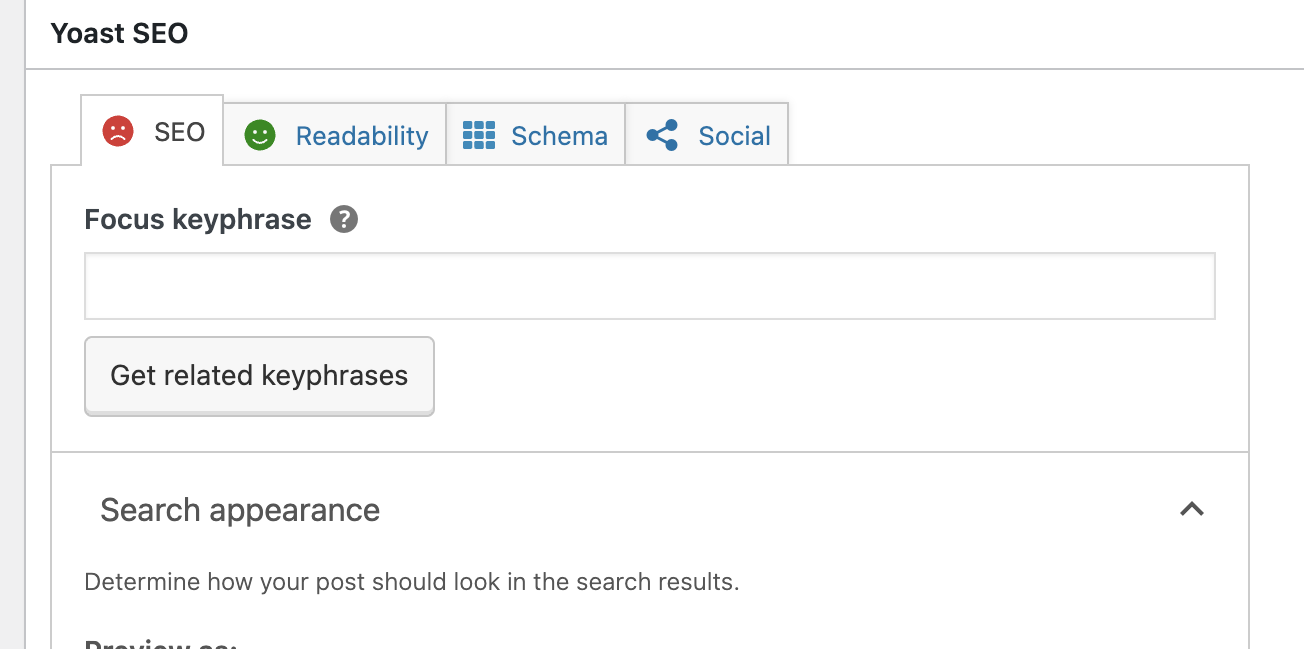Click the green smiley Readability score icon
Viewport: 1304px width, 649px height.
pyautogui.click(x=260, y=135)
